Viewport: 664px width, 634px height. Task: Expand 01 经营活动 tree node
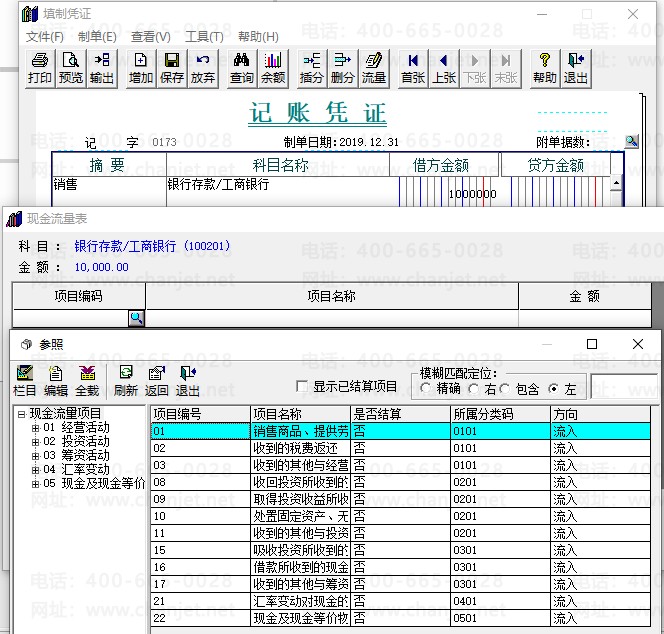[x=35, y=428]
